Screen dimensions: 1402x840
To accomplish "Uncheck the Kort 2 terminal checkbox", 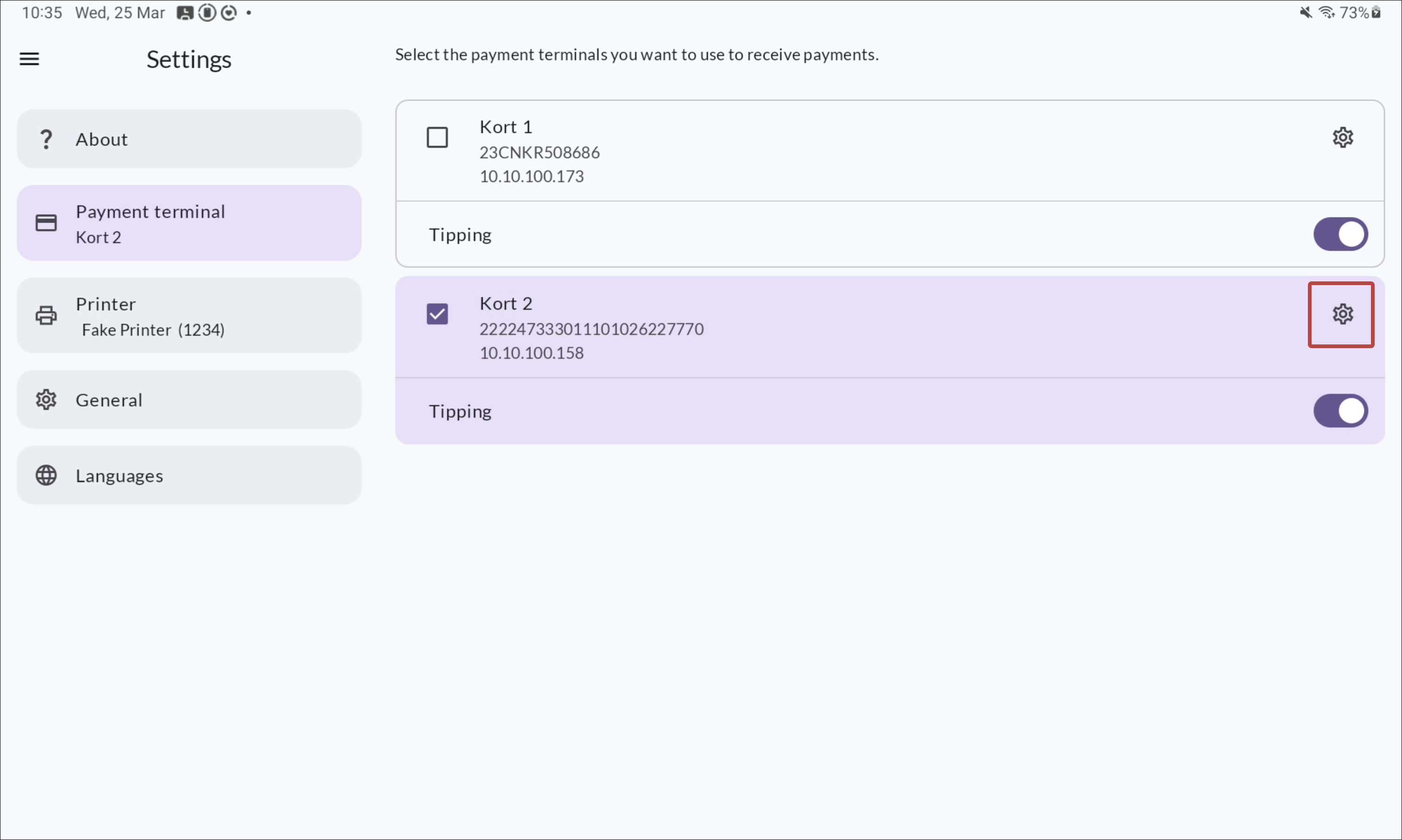I will tap(437, 314).
